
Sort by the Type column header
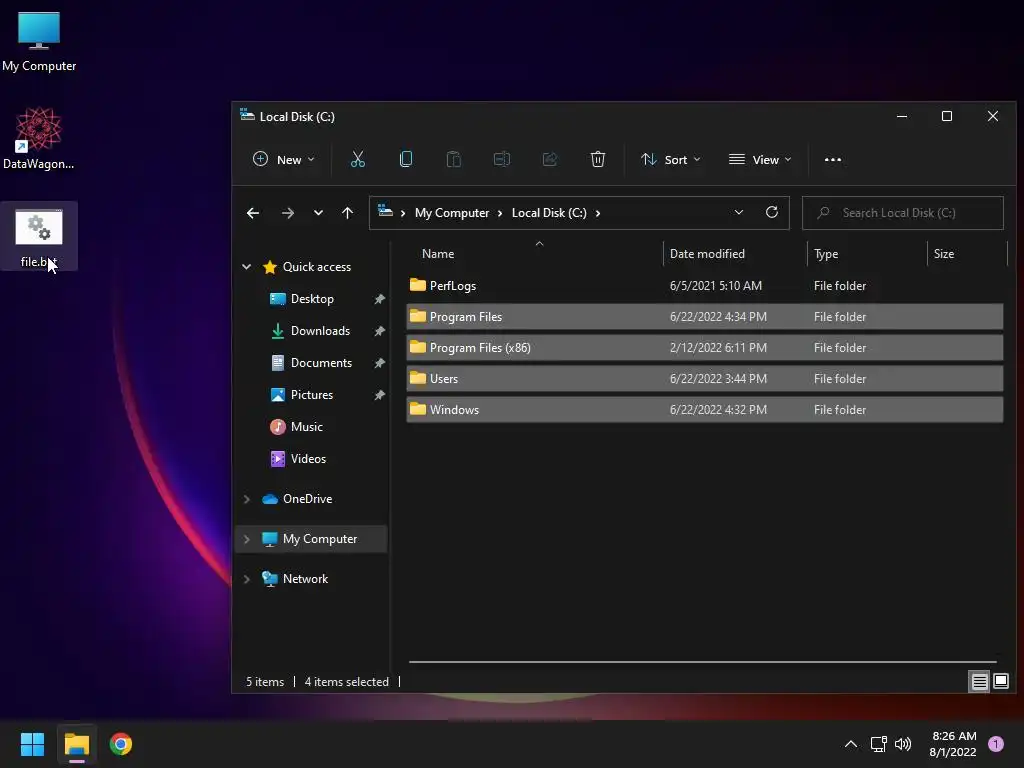coord(867,253)
